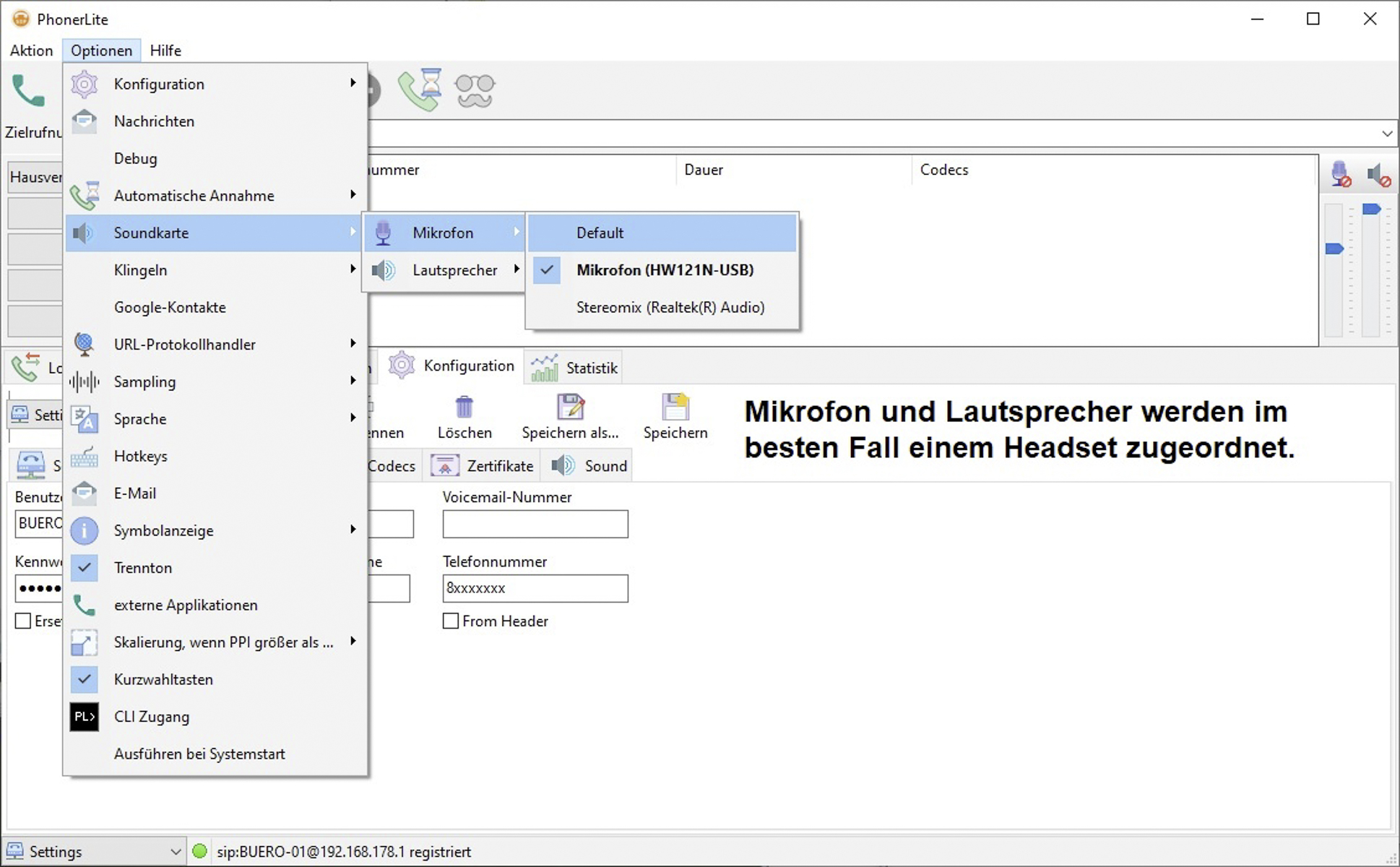Viewport: 1400px width, 867px height.
Task: Click the Mikrofon microphone icon in submenu
Action: 383,233
